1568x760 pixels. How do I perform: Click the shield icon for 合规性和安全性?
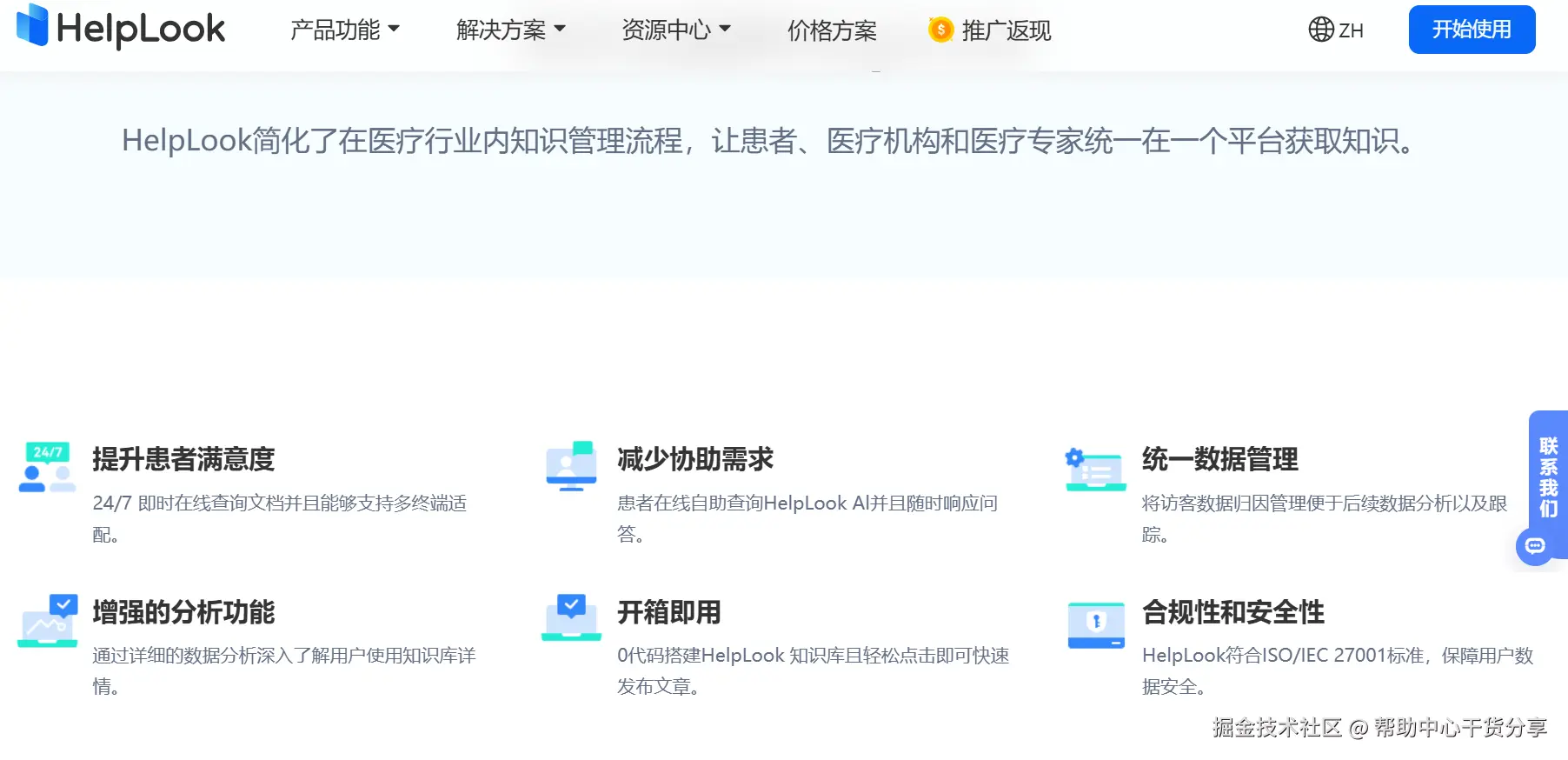pos(1096,625)
